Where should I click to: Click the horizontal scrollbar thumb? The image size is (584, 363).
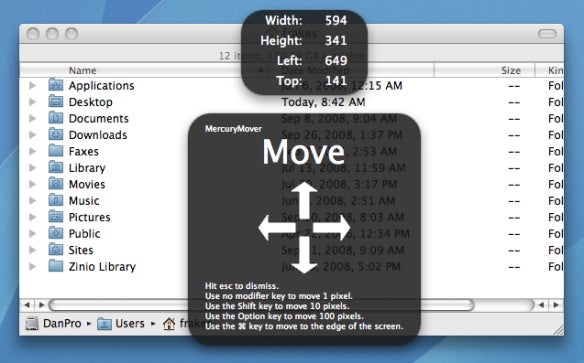[261, 305]
